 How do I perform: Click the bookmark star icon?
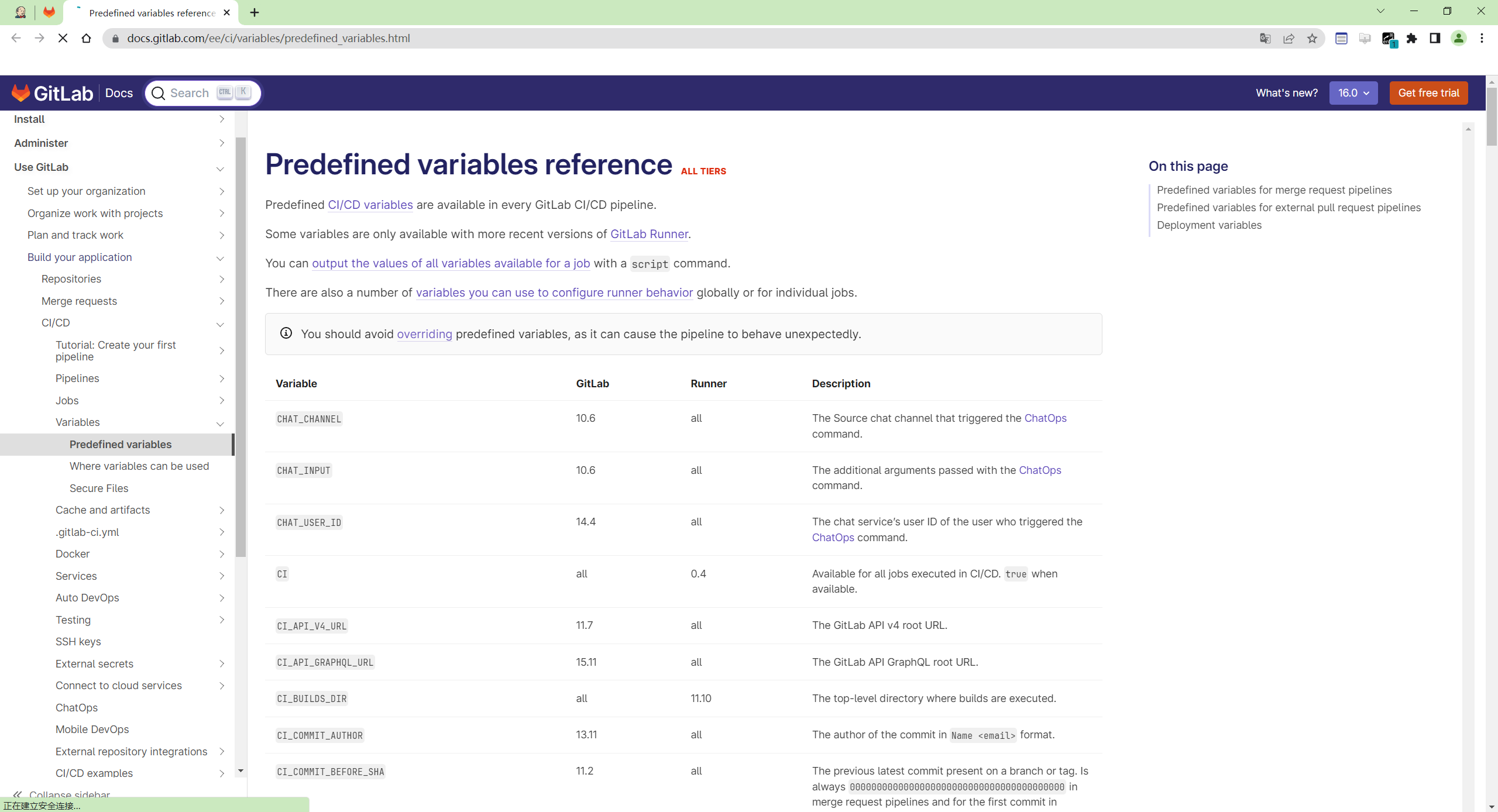click(1312, 39)
